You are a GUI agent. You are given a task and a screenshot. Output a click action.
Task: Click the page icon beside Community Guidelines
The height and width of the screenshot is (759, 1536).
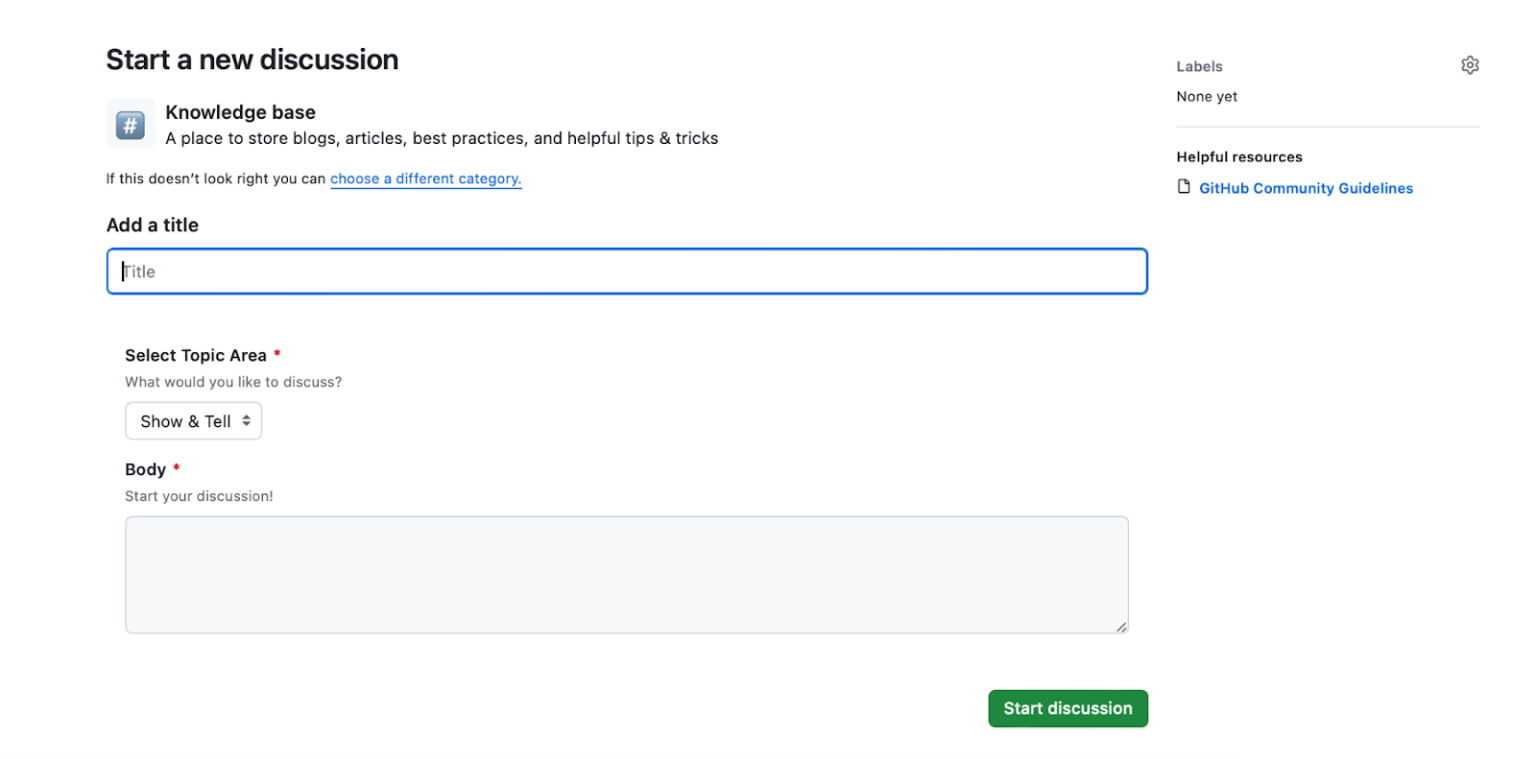1184,187
